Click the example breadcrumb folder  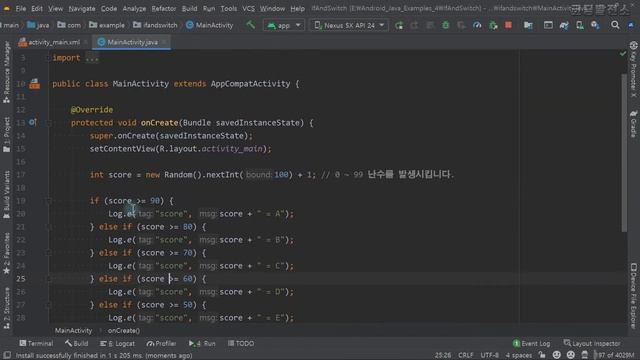click(107, 25)
